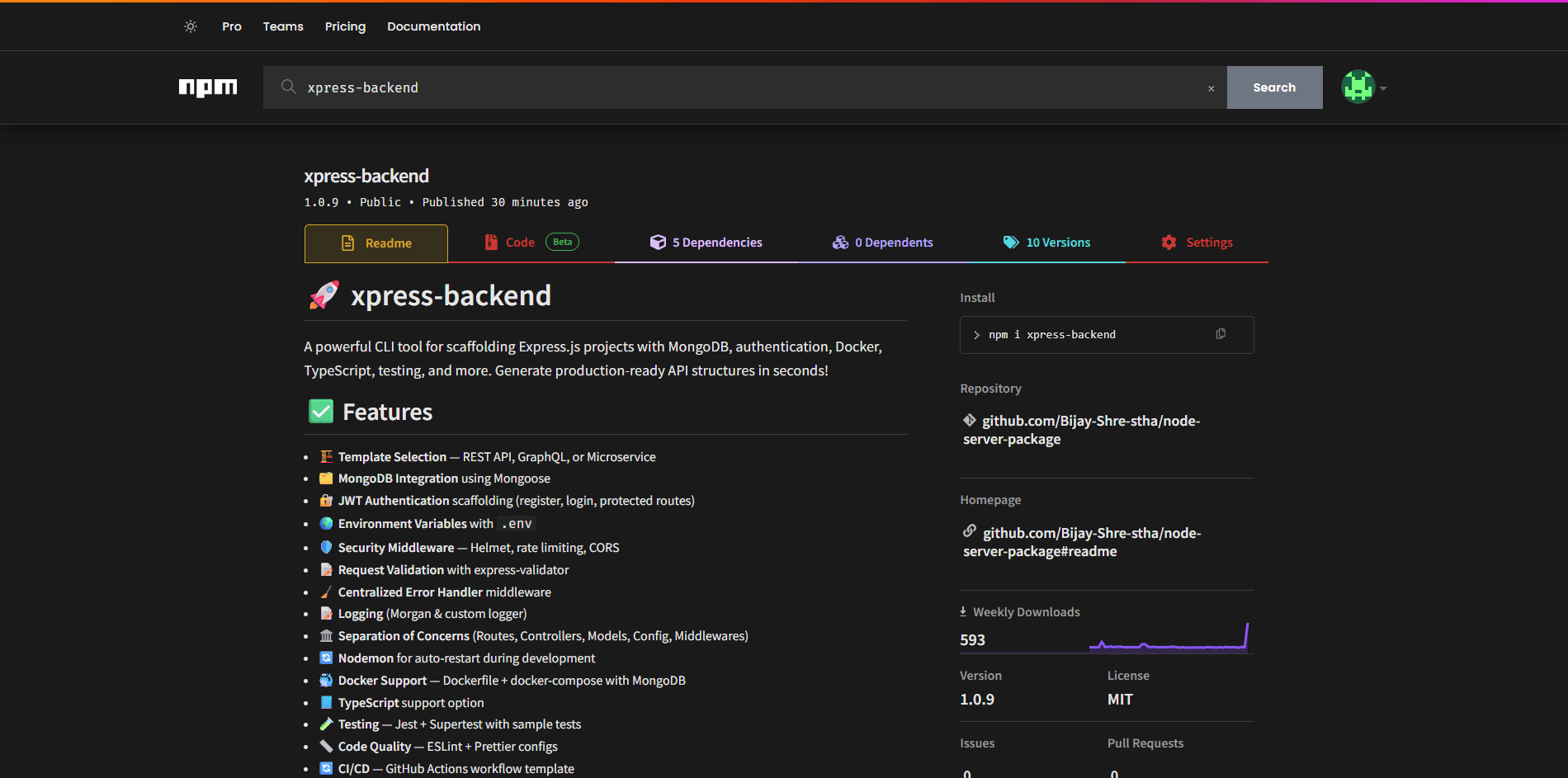This screenshot has width=1568, height=778.
Task: Click the Dependencies box icon
Action: click(658, 242)
